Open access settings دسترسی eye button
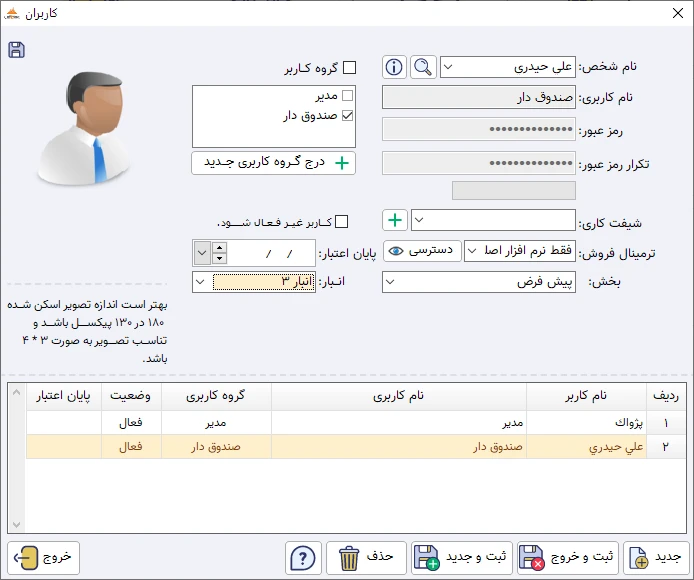This screenshot has height=580, width=694. coord(422,251)
